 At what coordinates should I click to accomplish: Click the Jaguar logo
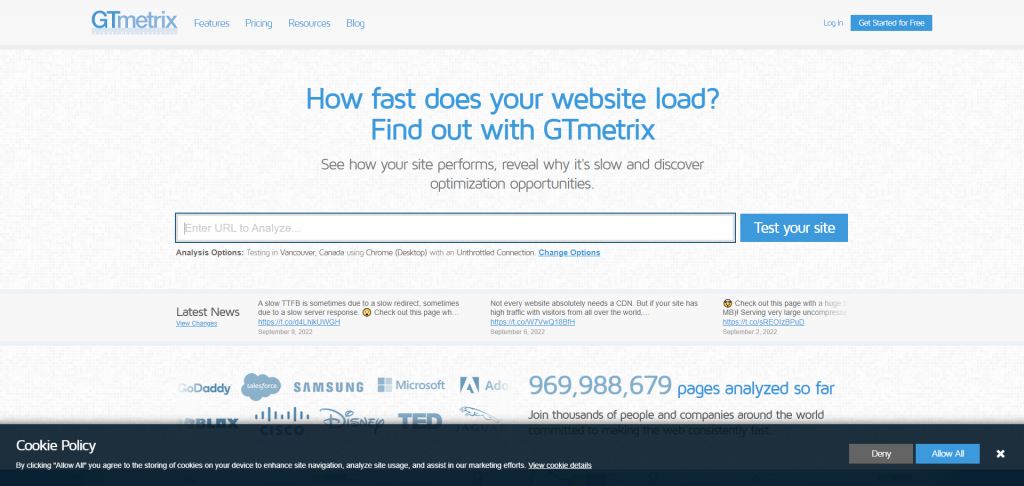479,418
